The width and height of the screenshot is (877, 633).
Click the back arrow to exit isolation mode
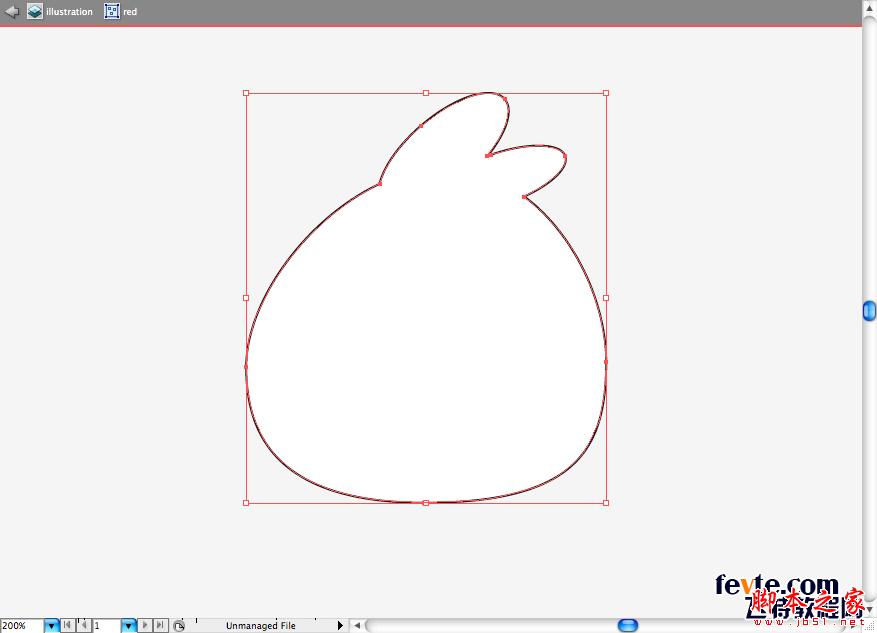pos(12,11)
